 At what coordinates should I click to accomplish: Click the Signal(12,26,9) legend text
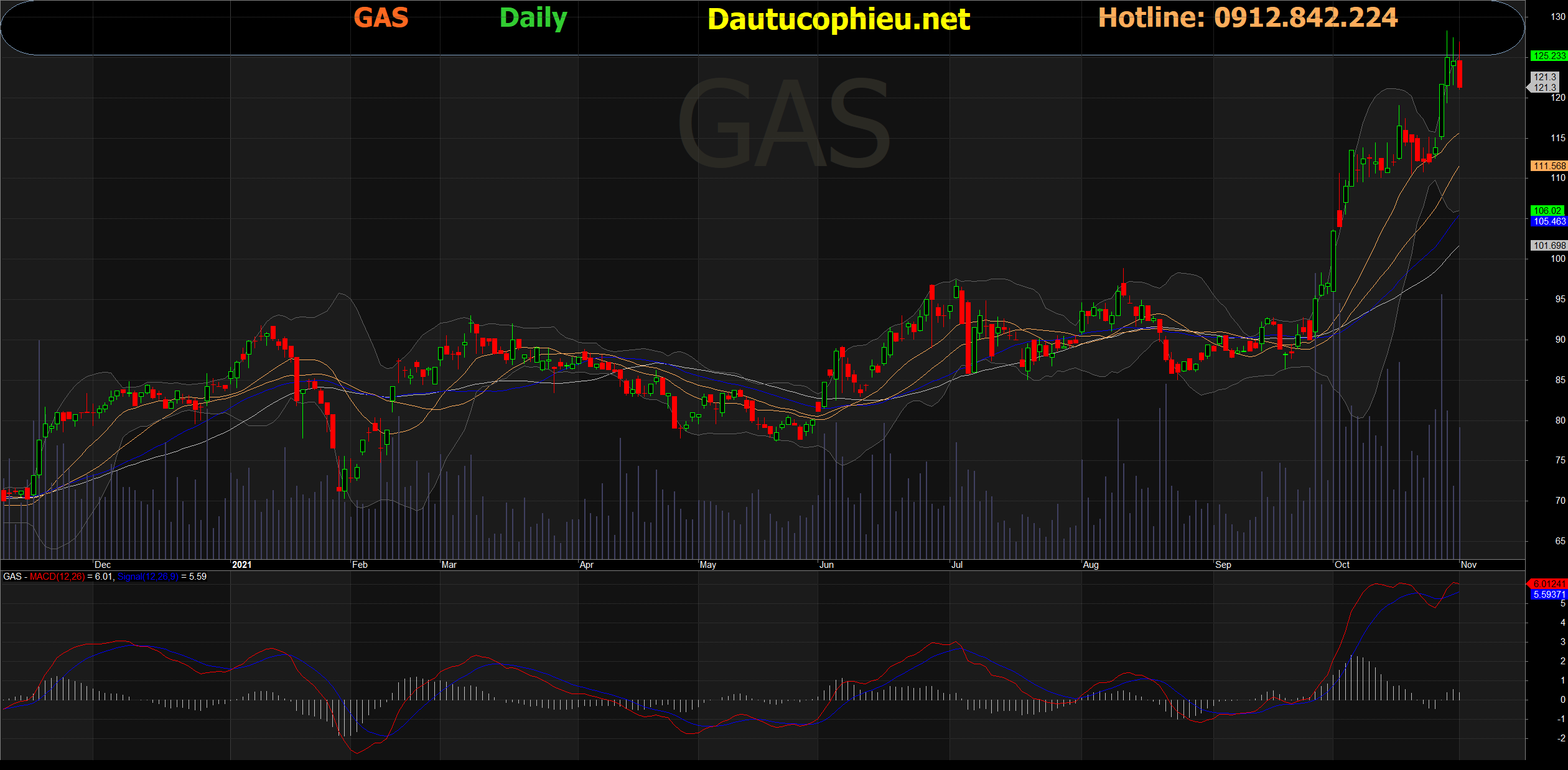(x=147, y=577)
